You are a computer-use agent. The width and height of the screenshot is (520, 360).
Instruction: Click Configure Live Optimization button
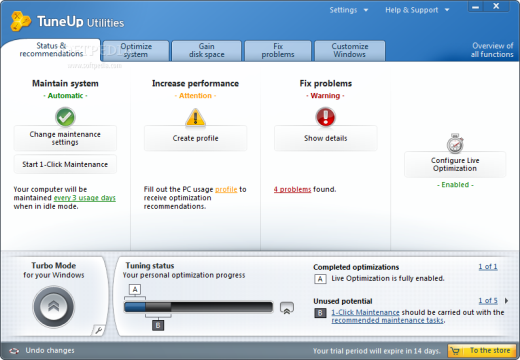(455, 164)
